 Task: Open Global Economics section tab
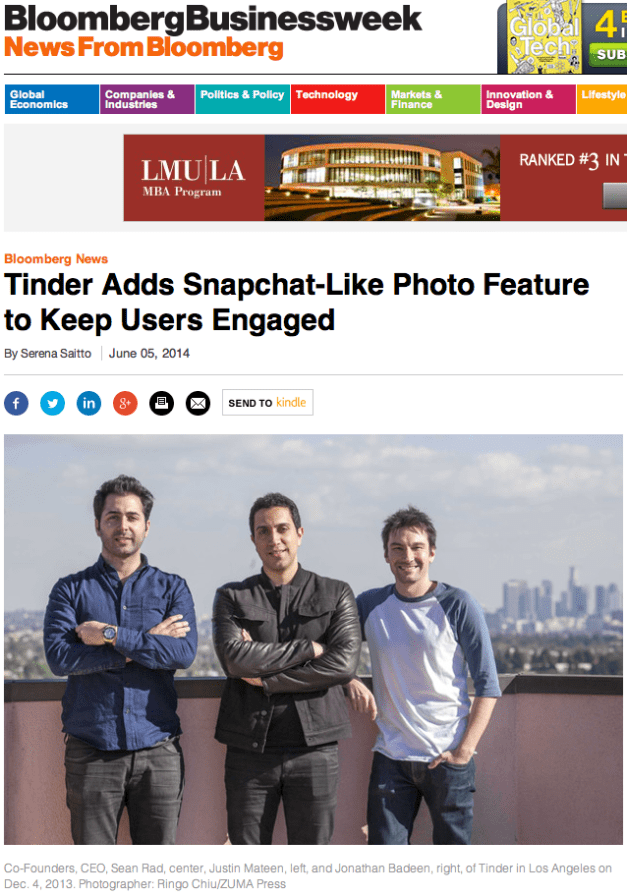click(x=51, y=99)
